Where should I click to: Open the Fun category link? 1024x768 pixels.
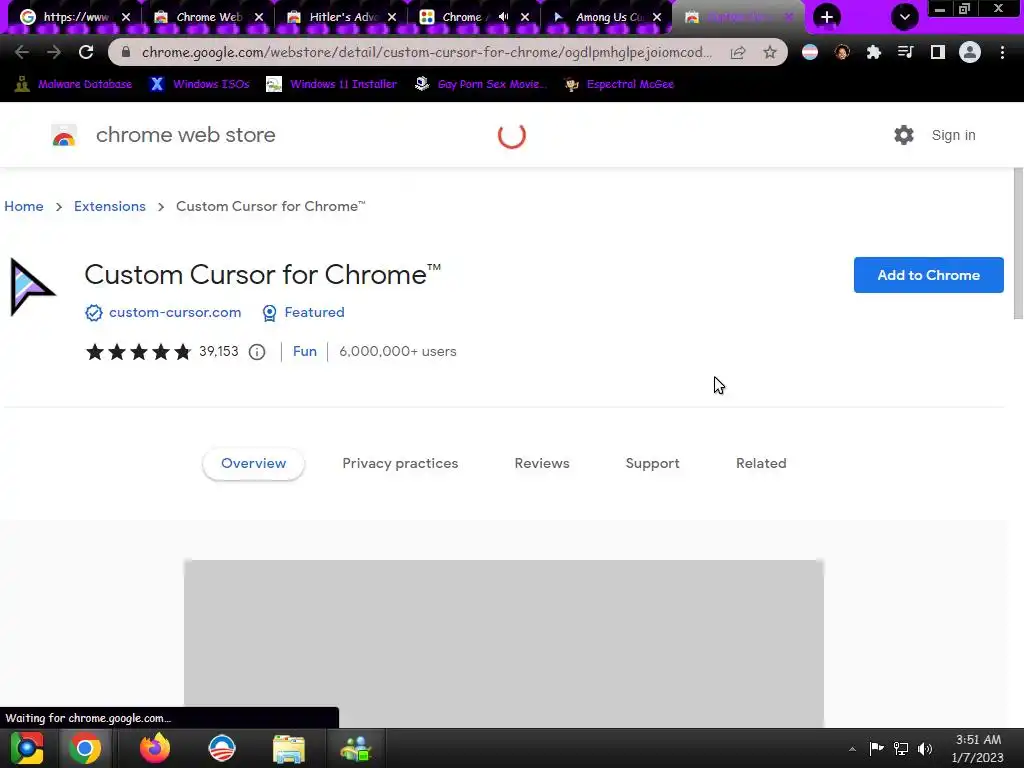pyautogui.click(x=304, y=351)
